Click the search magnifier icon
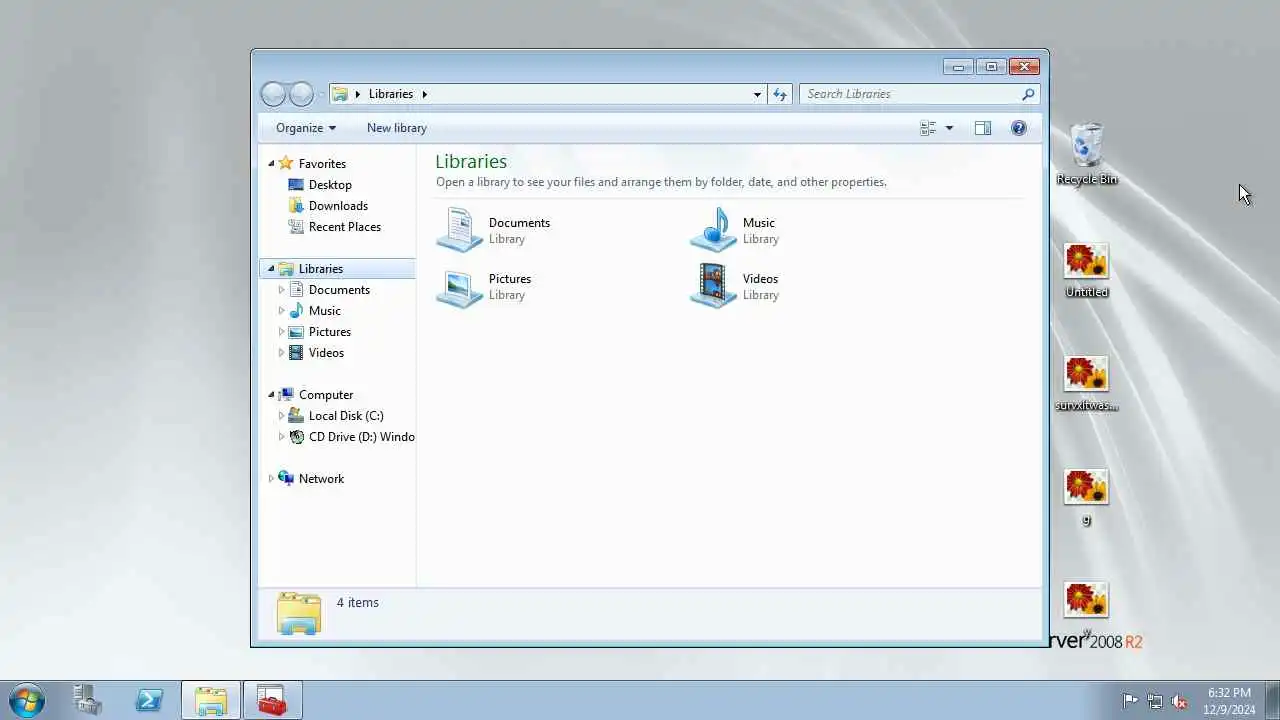Viewport: 1280px width, 720px height. click(1028, 94)
